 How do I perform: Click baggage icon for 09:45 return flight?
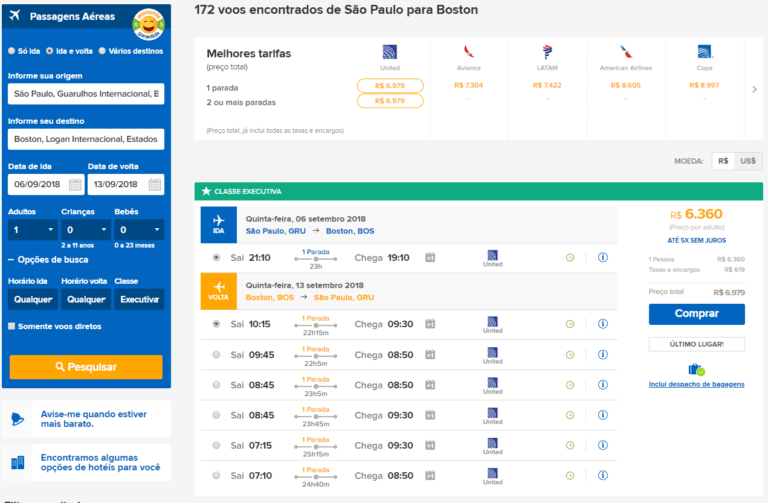[430, 354]
